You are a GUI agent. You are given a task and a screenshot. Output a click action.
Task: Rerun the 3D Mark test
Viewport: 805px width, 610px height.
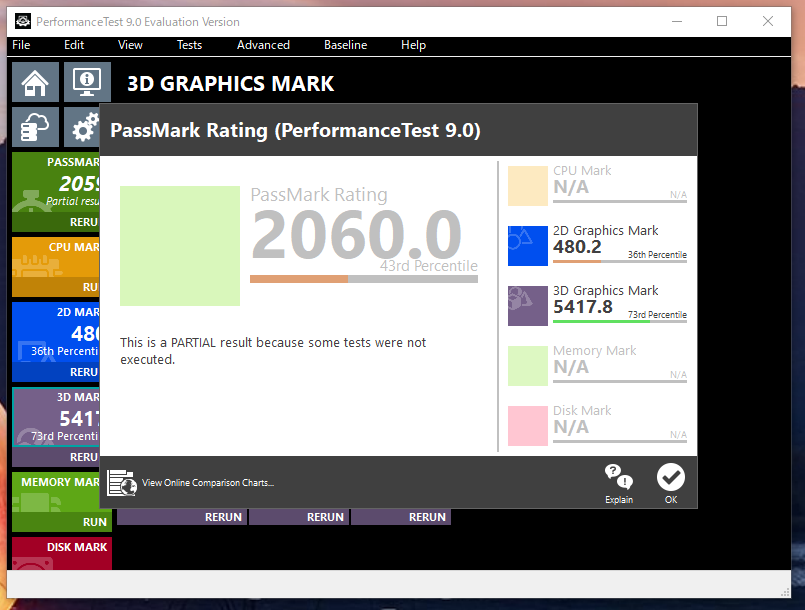pyautogui.click(x=56, y=457)
